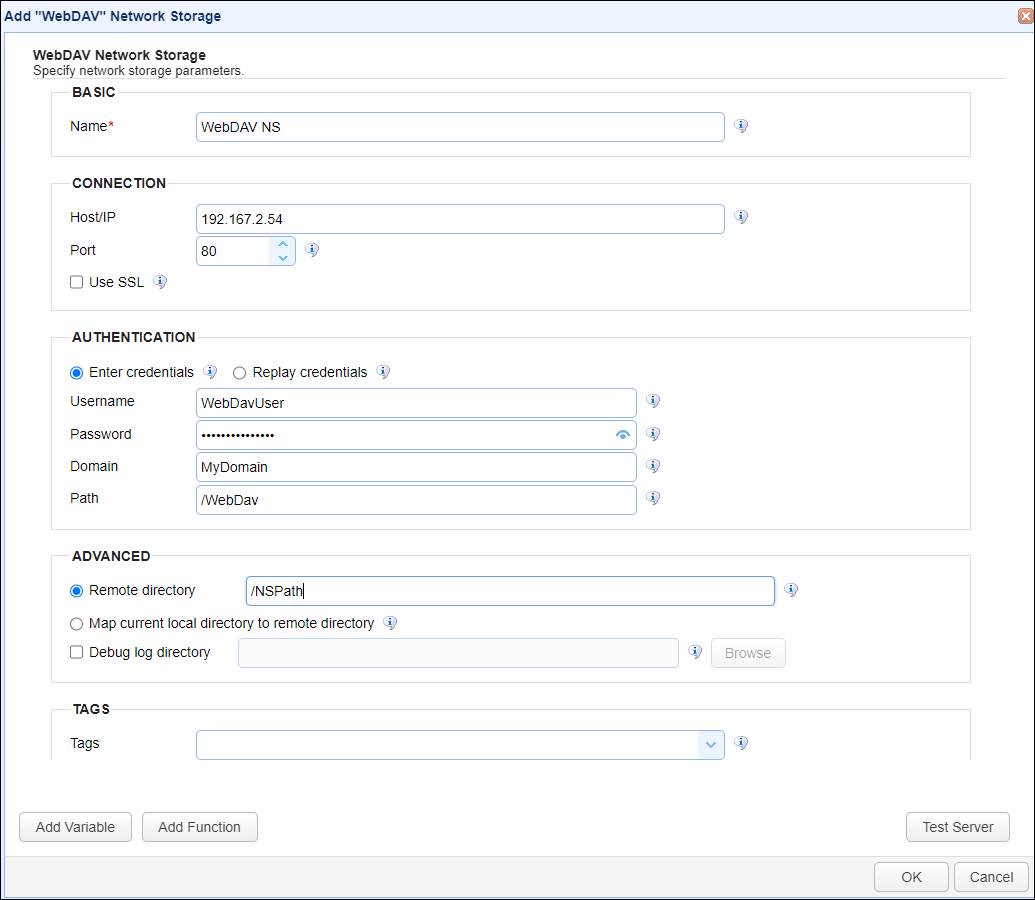Viewport: 1035px width, 900px height.
Task: Click the disabled Browse button
Action: [748, 653]
